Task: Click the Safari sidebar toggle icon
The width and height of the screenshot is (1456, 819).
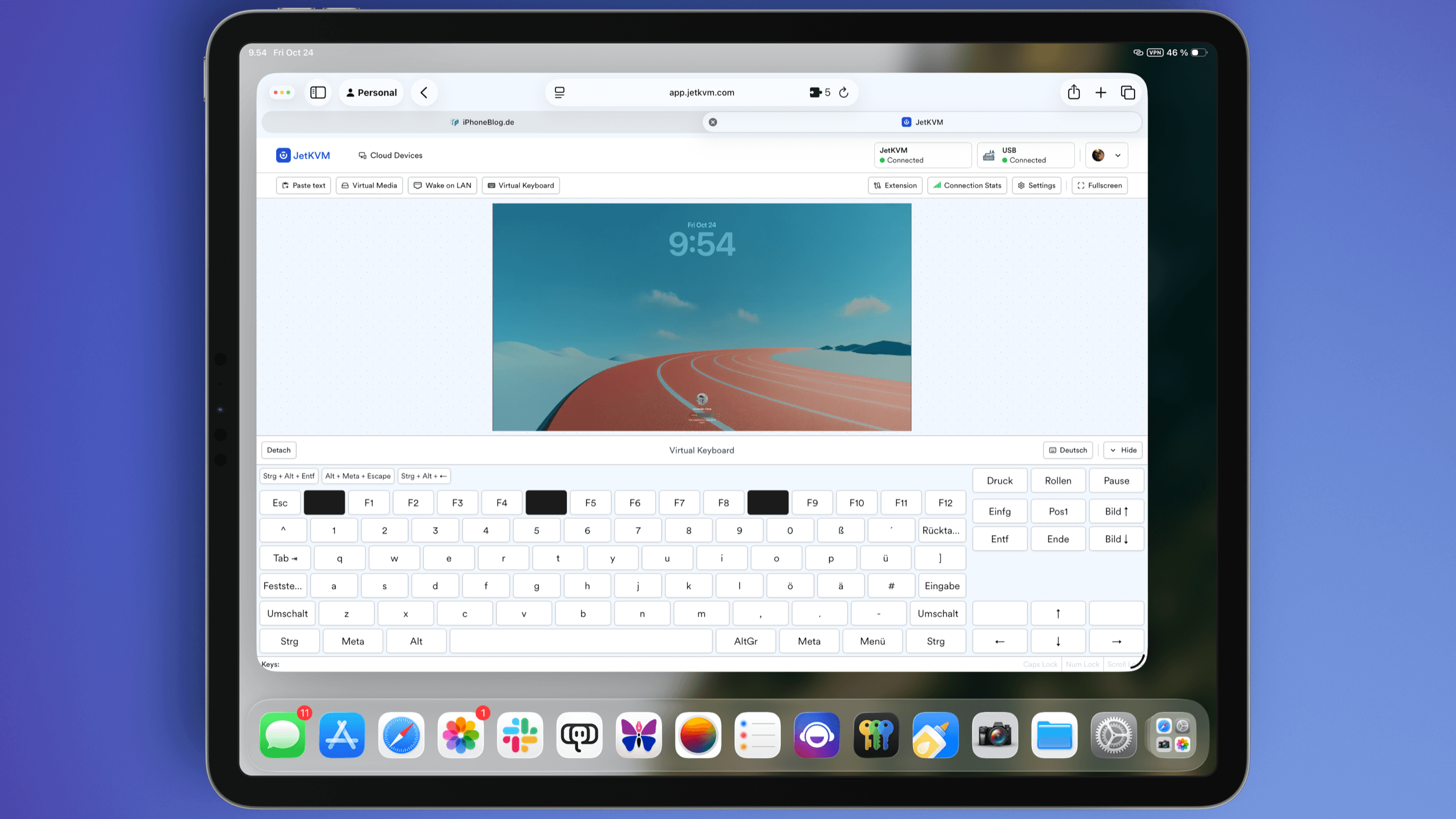Action: [318, 92]
